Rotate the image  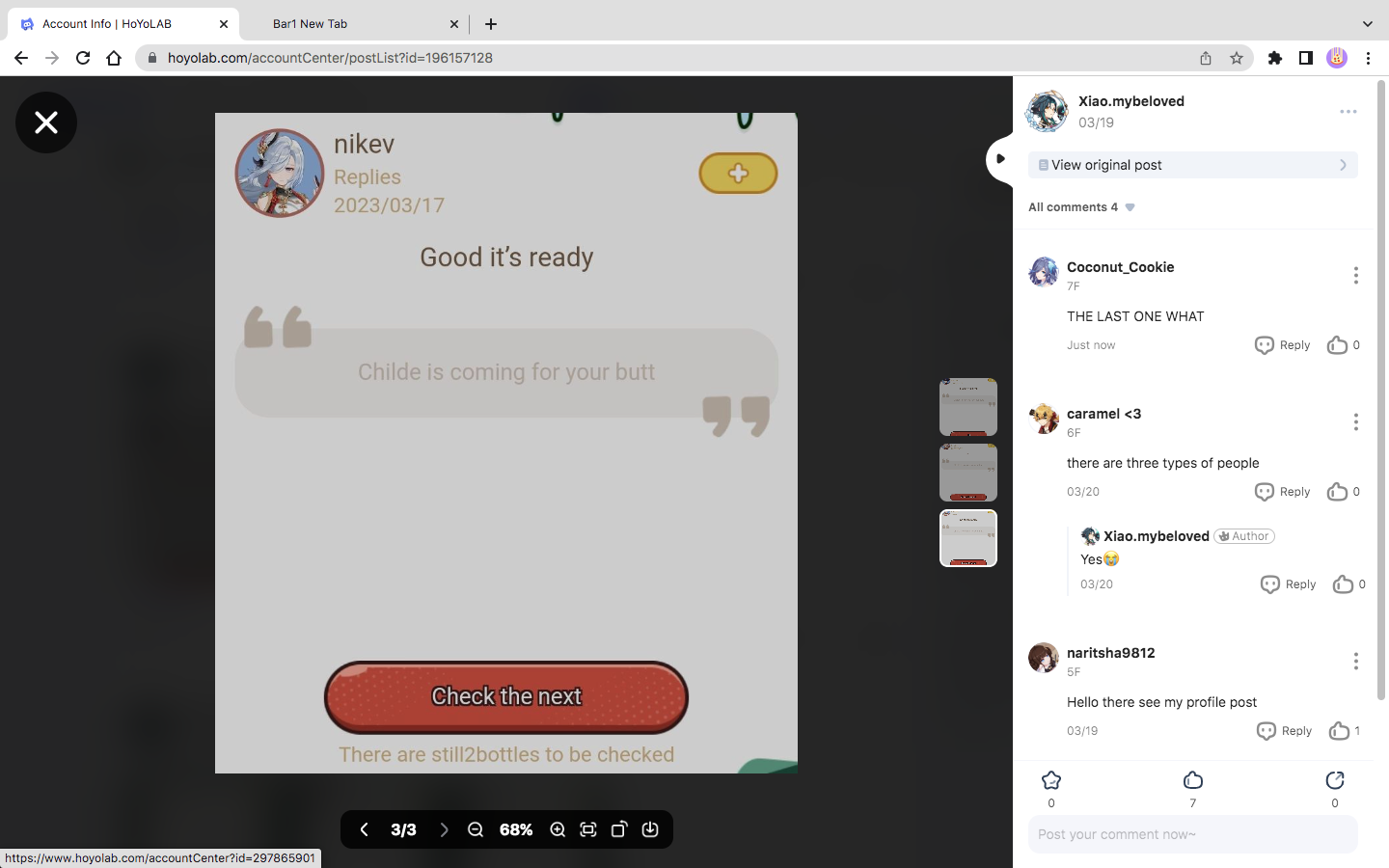pos(619,829)
